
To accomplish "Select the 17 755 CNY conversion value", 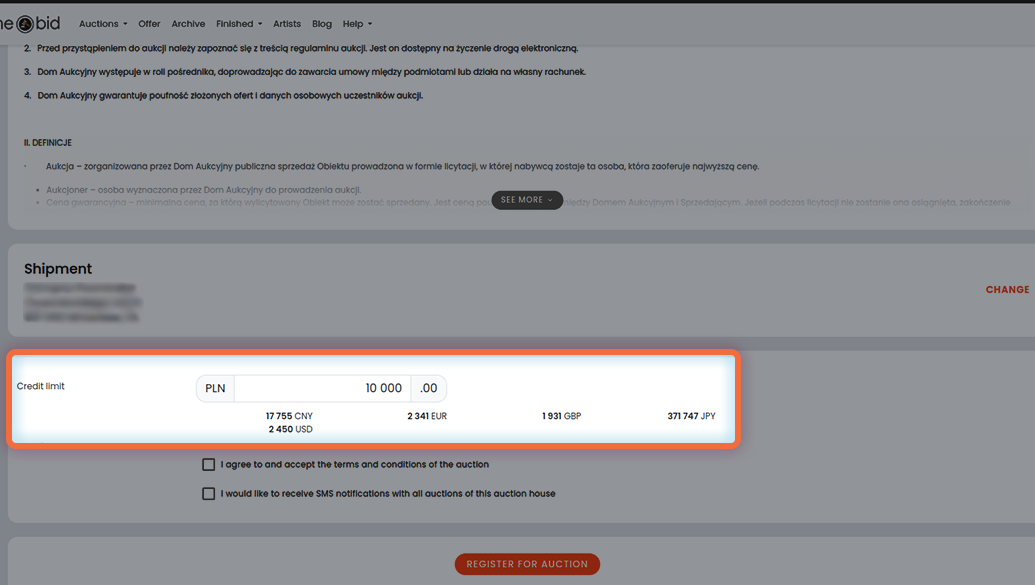I will [x=289, y=416].
